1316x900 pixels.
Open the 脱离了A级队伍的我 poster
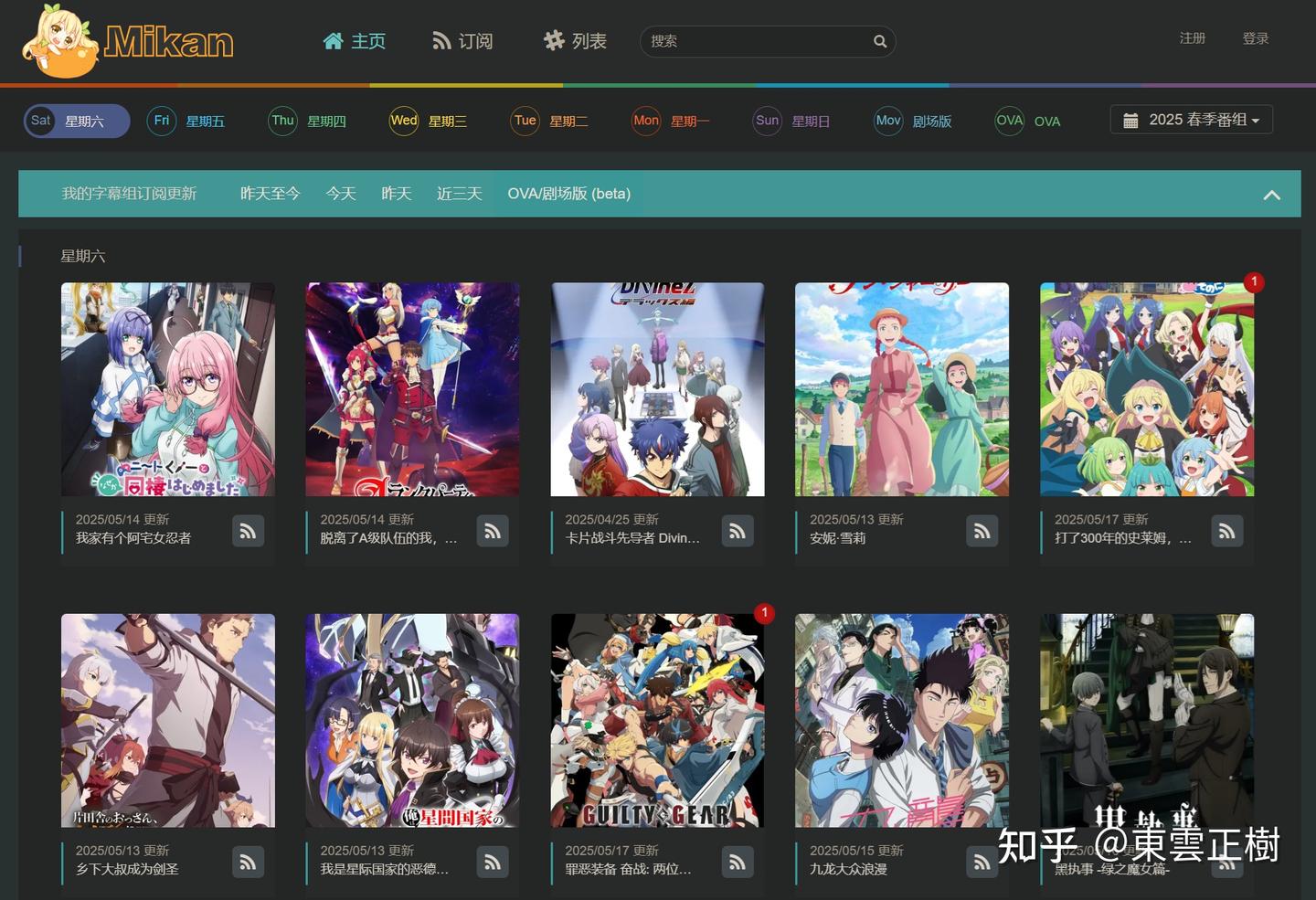point(412,389)
